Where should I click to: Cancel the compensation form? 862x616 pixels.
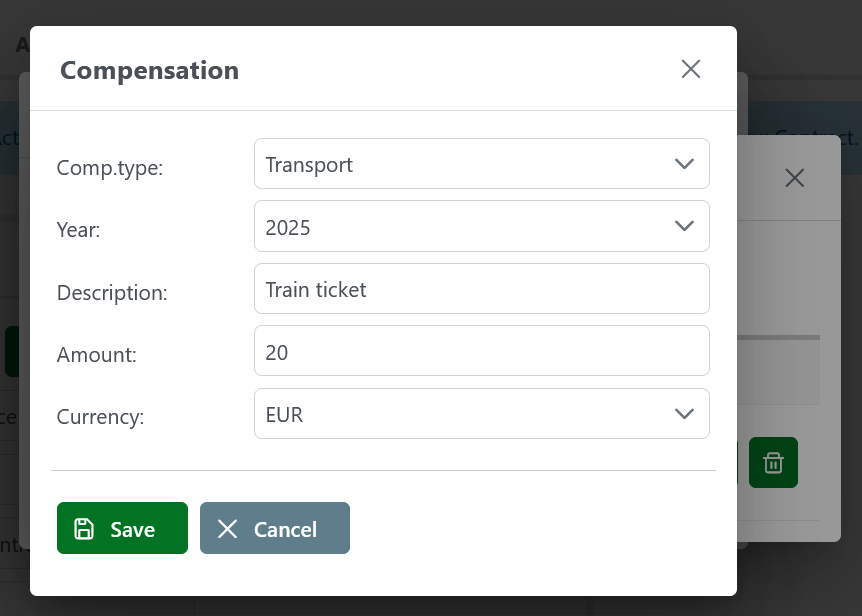pyautogui.click(x=275, y=528)
